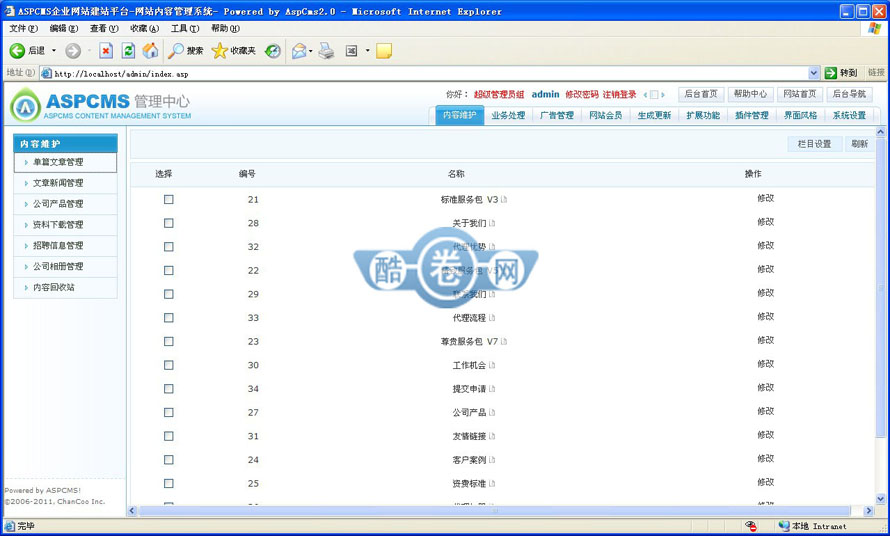Click page icon next to 标准服务包 V3
Image resolution: width=890 pixels, height=536 pixels.
pyautogui.click(x=504, y=199)
